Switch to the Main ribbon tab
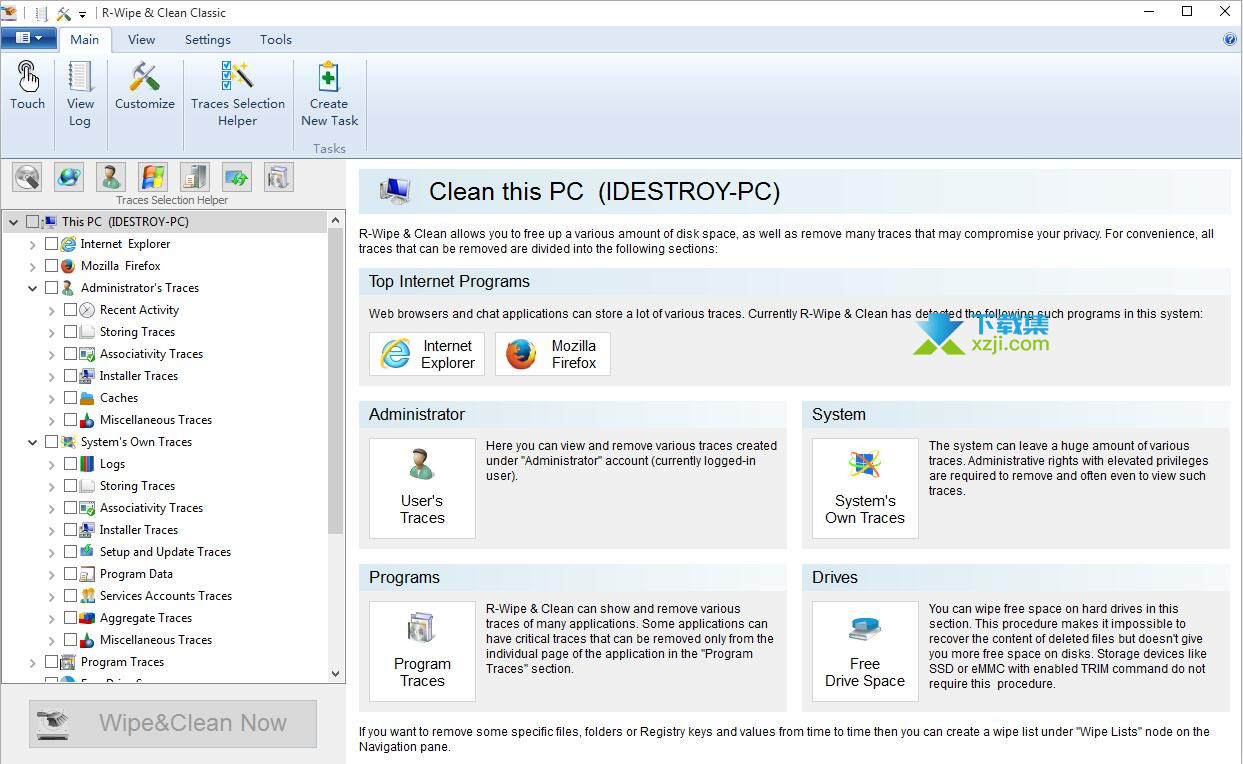 click(84, 40)
